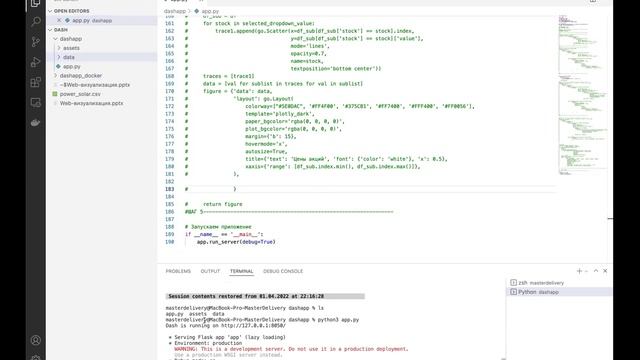Open power_solar.csv file
Image resolution: width=640 pixels, height=360 pixels.
click(80, 94)
